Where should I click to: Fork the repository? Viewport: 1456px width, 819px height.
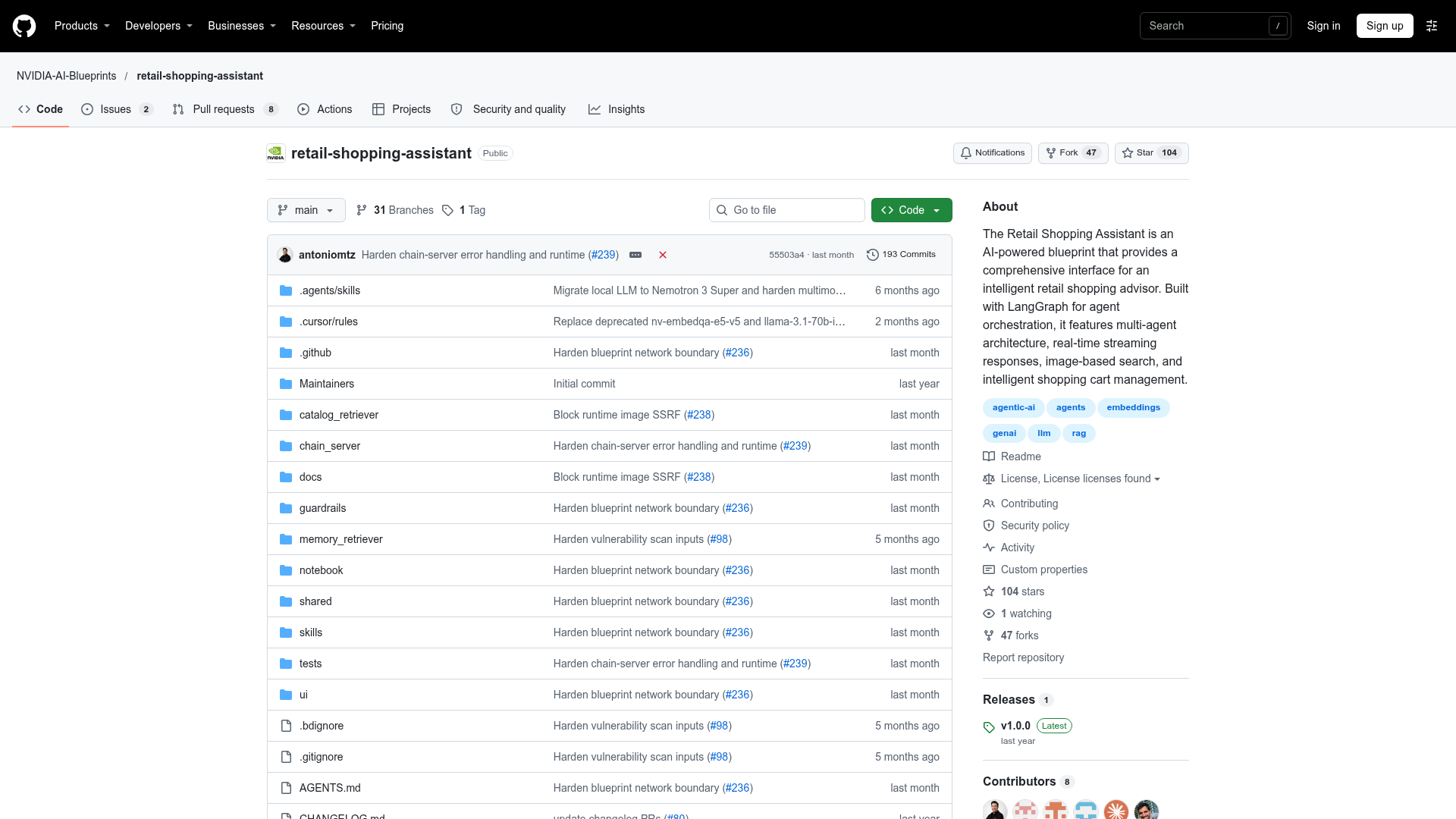click(1073, 153)
